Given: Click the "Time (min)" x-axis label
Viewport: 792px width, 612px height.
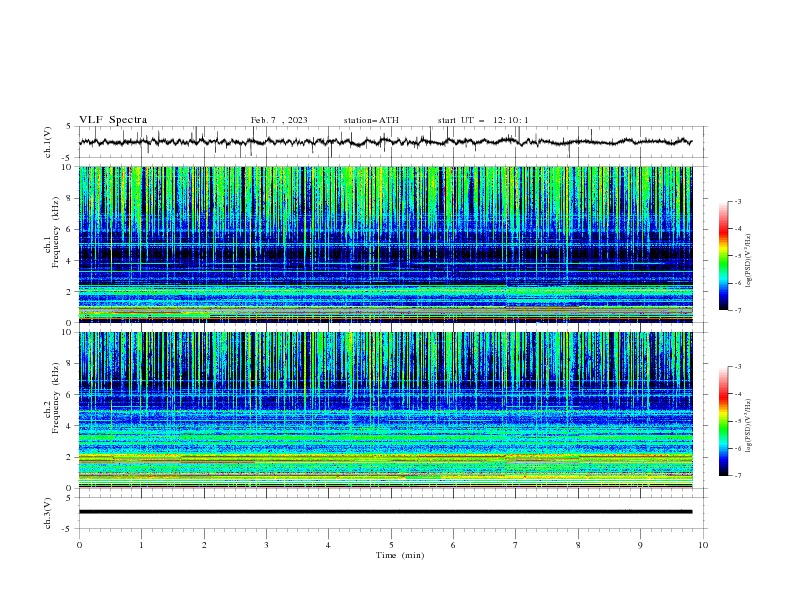Looking at the screenshot, I should click(x=400, y=555).
